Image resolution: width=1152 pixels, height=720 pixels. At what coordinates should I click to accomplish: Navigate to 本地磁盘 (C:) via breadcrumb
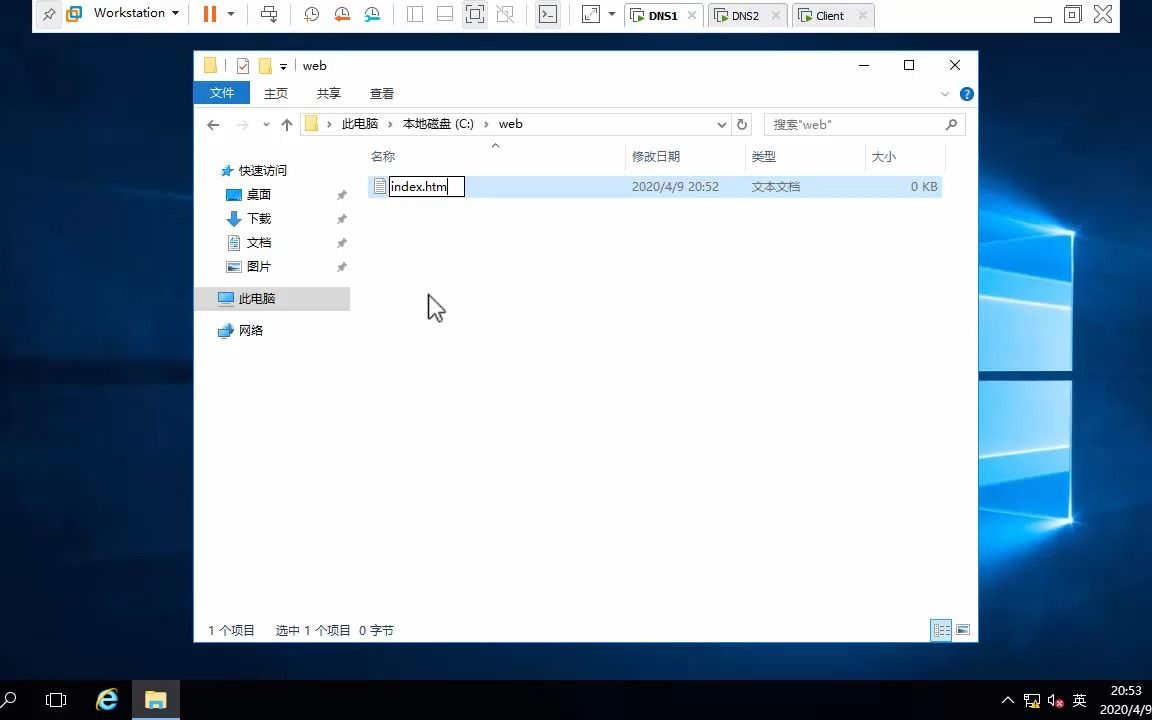pos(437,123)
